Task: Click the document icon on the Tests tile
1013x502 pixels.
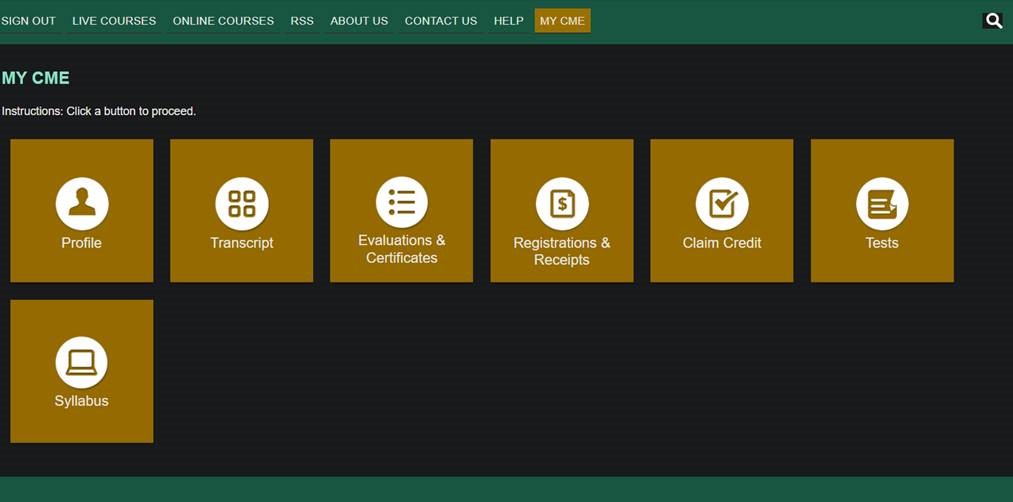Action: pos(882,204)
